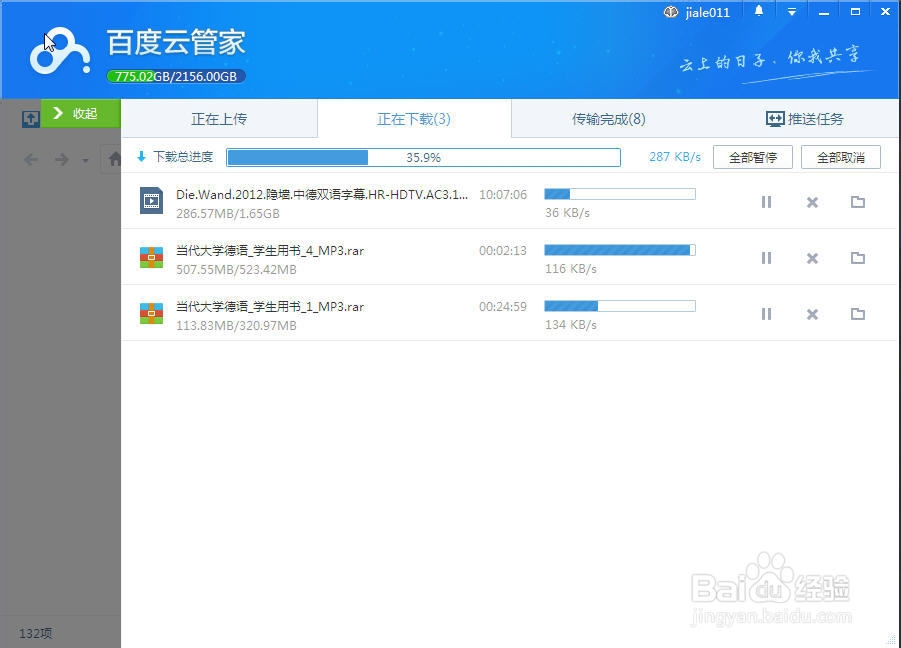Click 全部暂停 button
This screenshot has width=901, height=648.
[753, 157]
